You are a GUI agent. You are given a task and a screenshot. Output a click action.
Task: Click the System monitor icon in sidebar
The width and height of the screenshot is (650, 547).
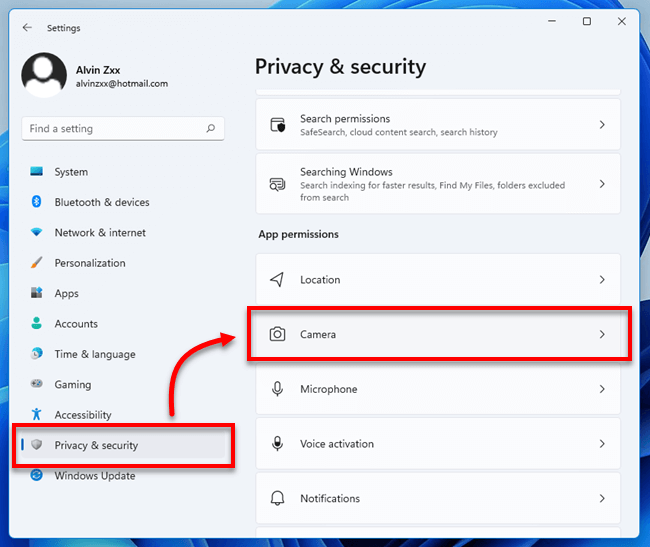click(x=37, y=172)
